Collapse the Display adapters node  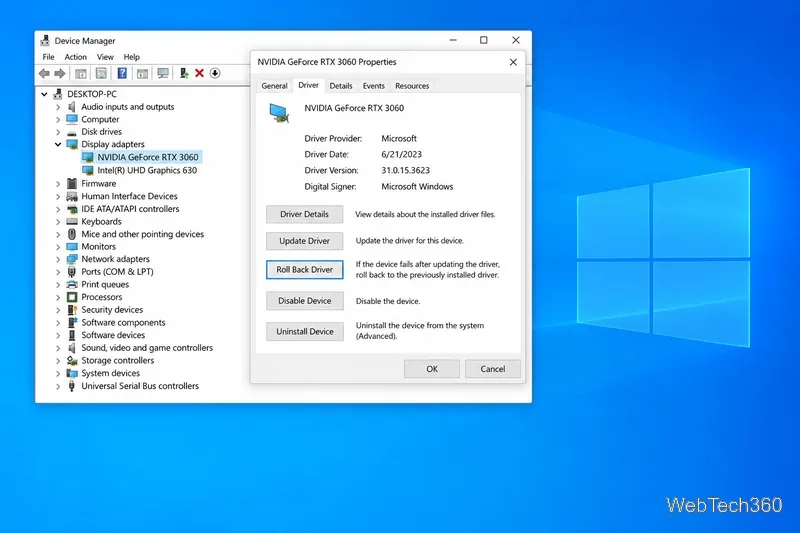[58, 144]
